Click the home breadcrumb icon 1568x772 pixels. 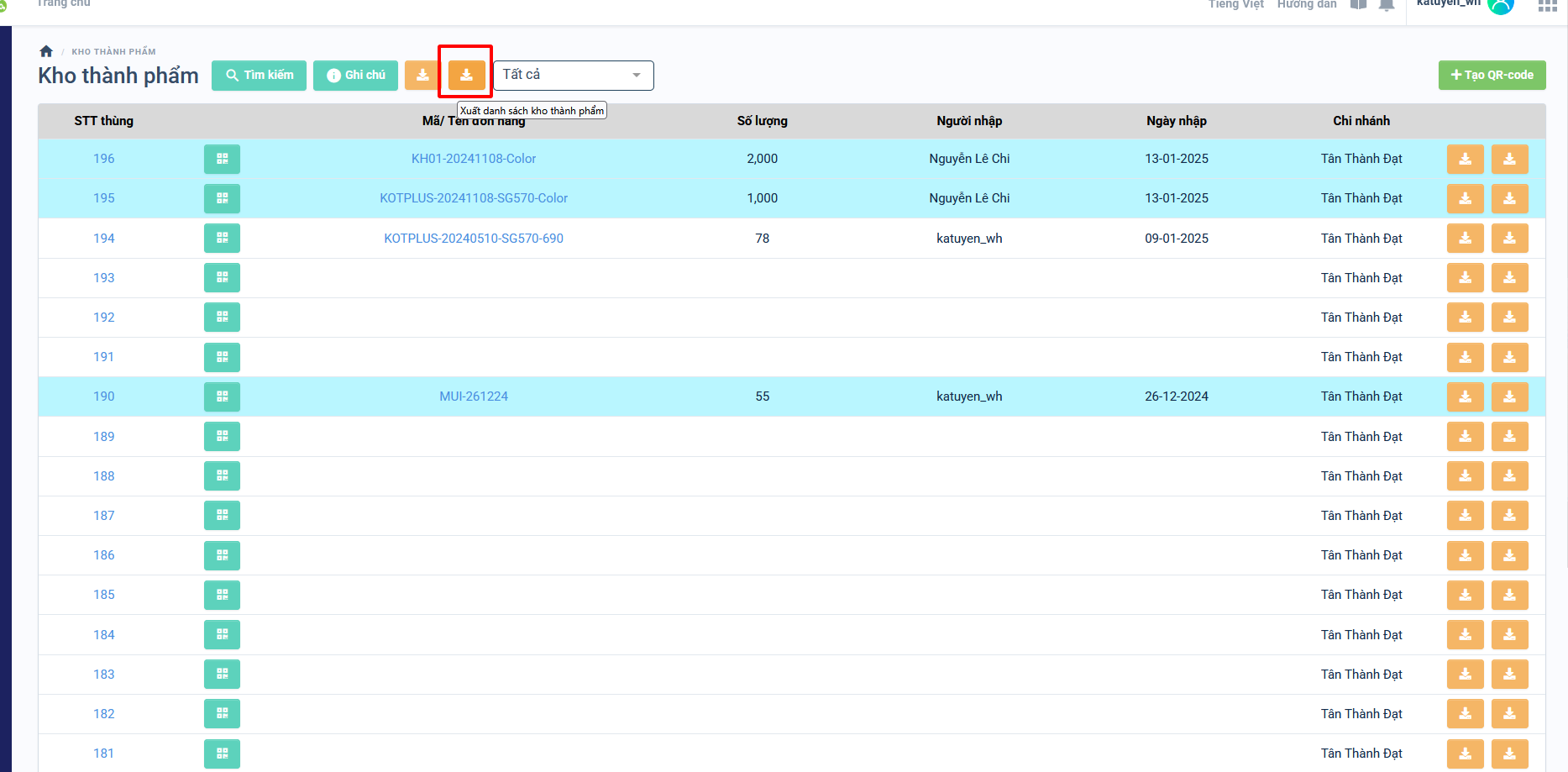click(x=46, y=51)
